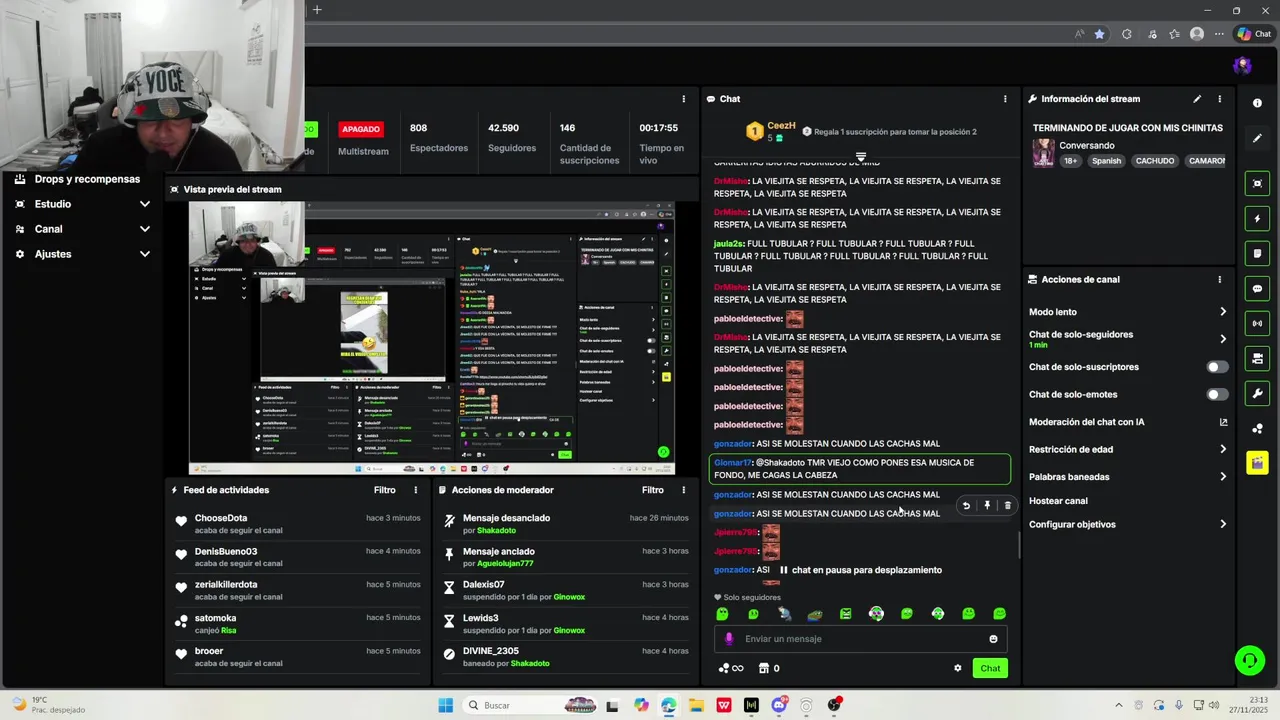Open the browser extensions puzzle icon

pyautogui.click(x=1127, y=34)
